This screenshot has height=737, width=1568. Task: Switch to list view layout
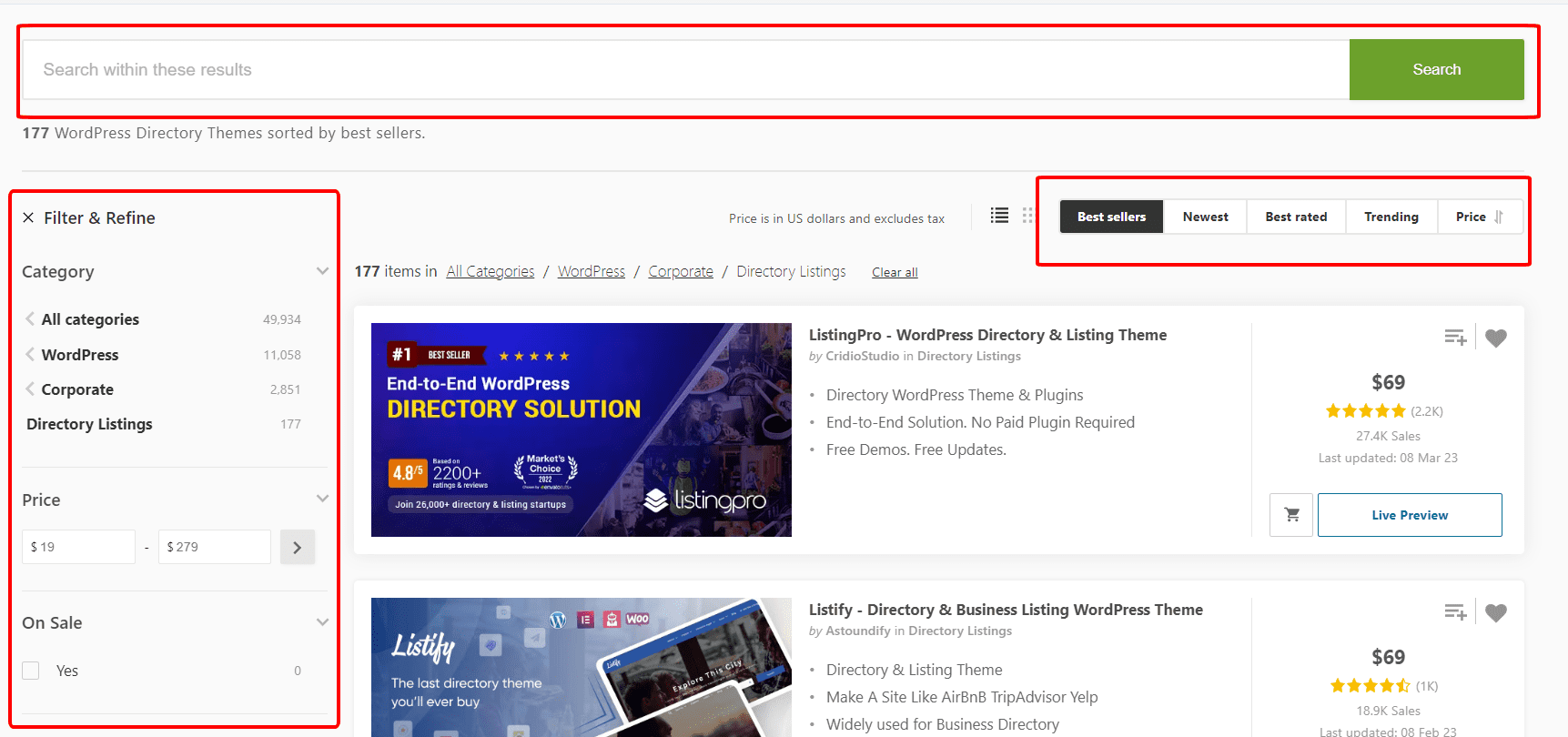point(999,216)
